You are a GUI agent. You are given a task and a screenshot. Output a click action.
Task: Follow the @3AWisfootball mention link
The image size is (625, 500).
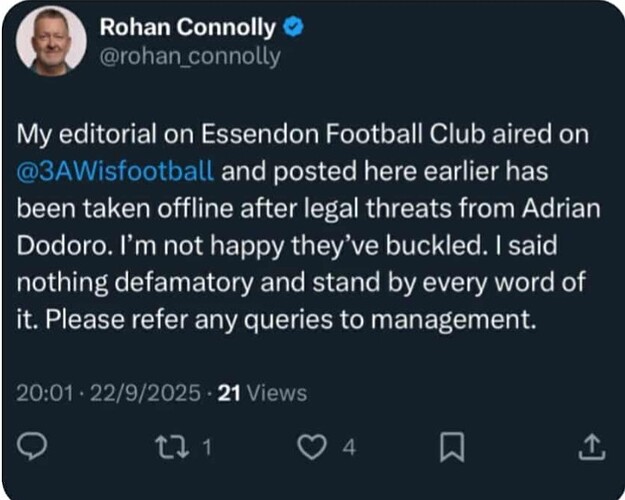116,171
